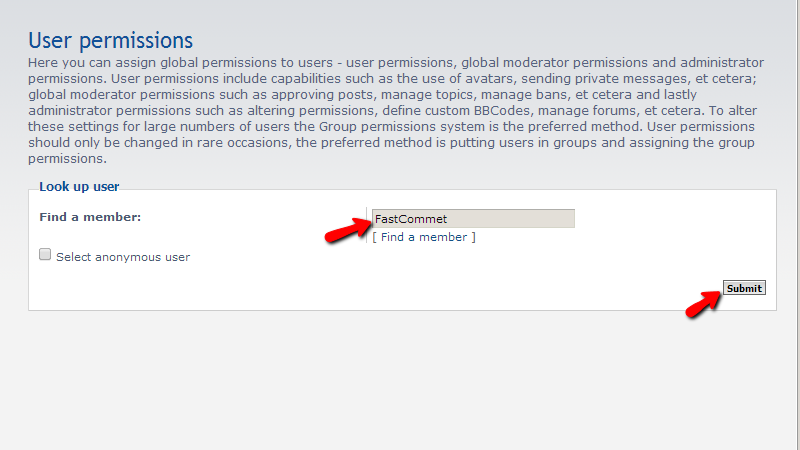
Task: Tick the Select anonymous user checkbox
Action: pos(45,255)
